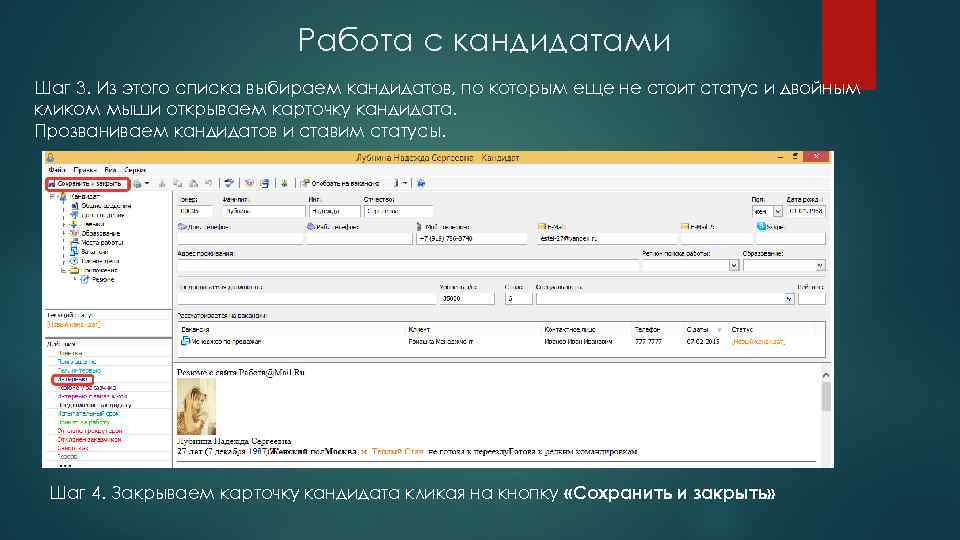Open the Правка menu
This screenshot has height=540, width=960.
tap(85, 170)
